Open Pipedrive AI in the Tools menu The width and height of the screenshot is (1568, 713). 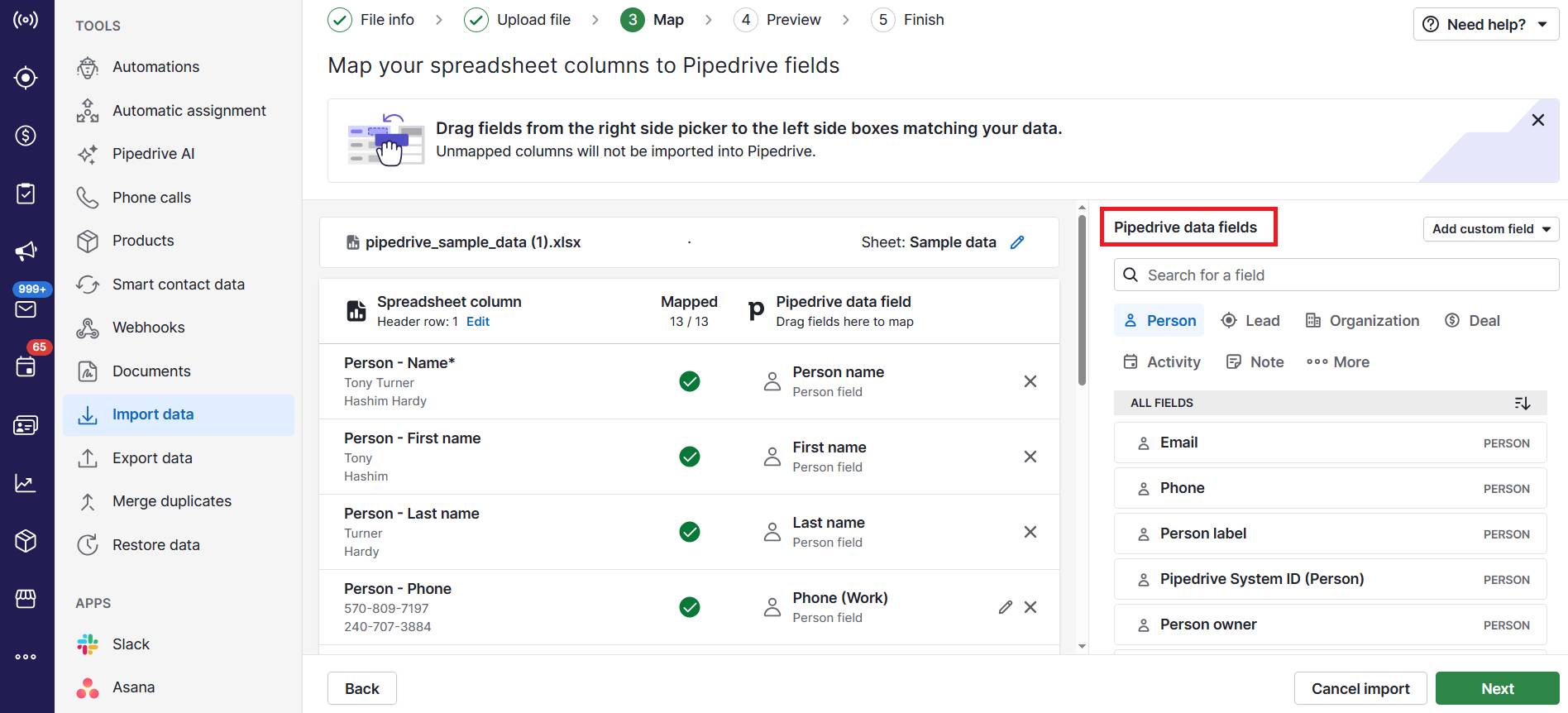(x=179, y=154)
